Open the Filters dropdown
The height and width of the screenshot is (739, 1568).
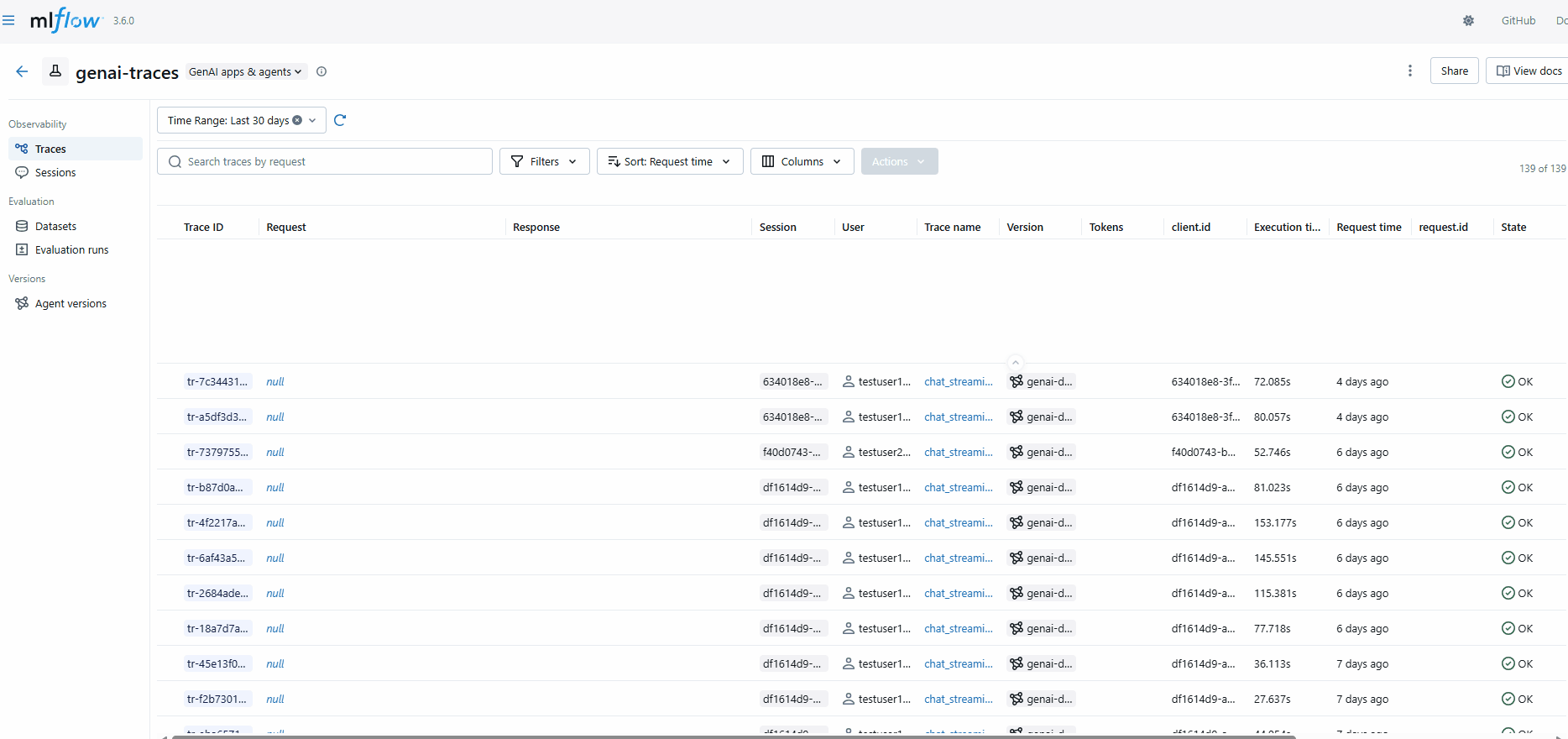click(544, 161)
